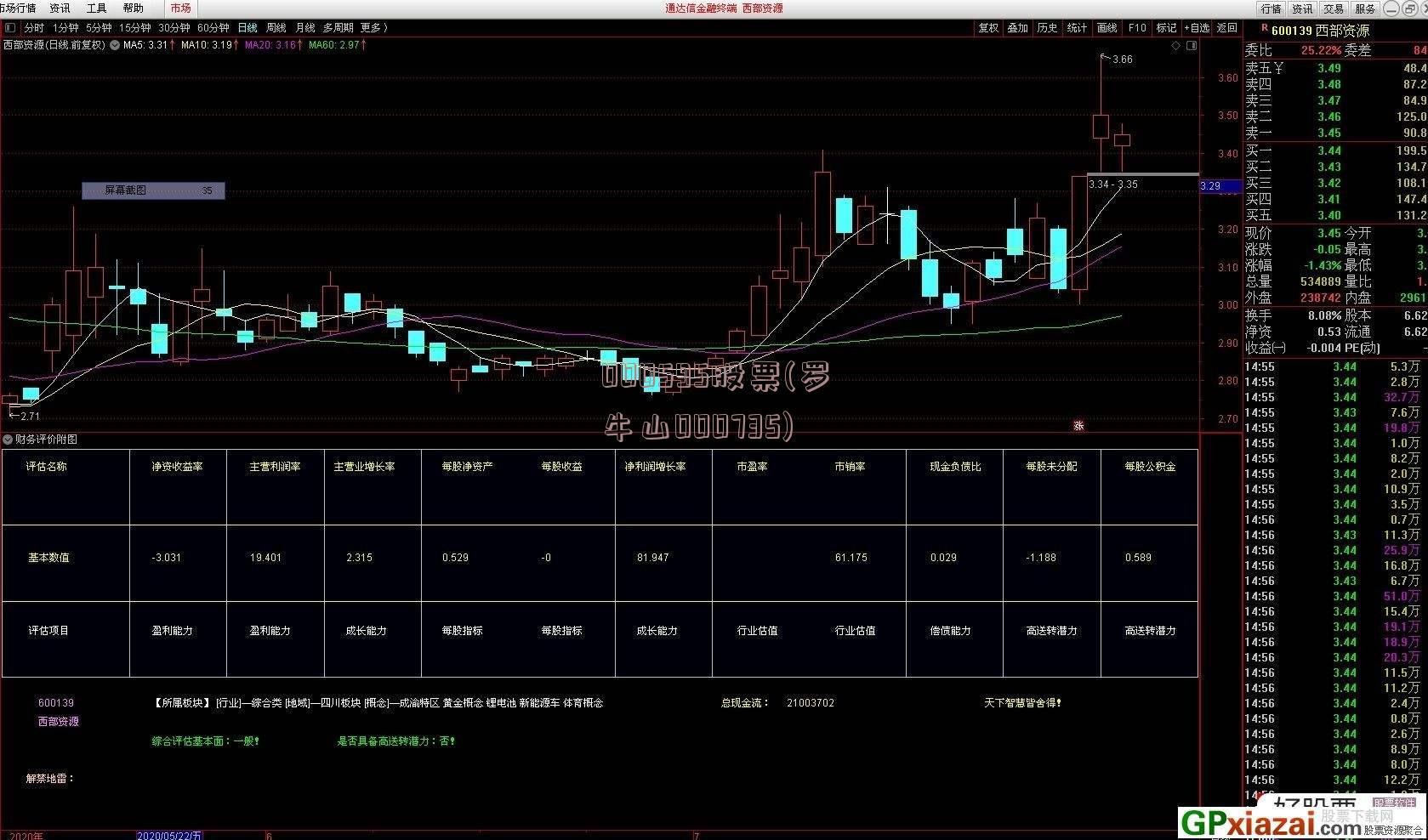Image resolution: width=1428 pixels, height=840 pixels.
Task: Open the 资讯 menu in menu bar
Action: pos(60,8)
